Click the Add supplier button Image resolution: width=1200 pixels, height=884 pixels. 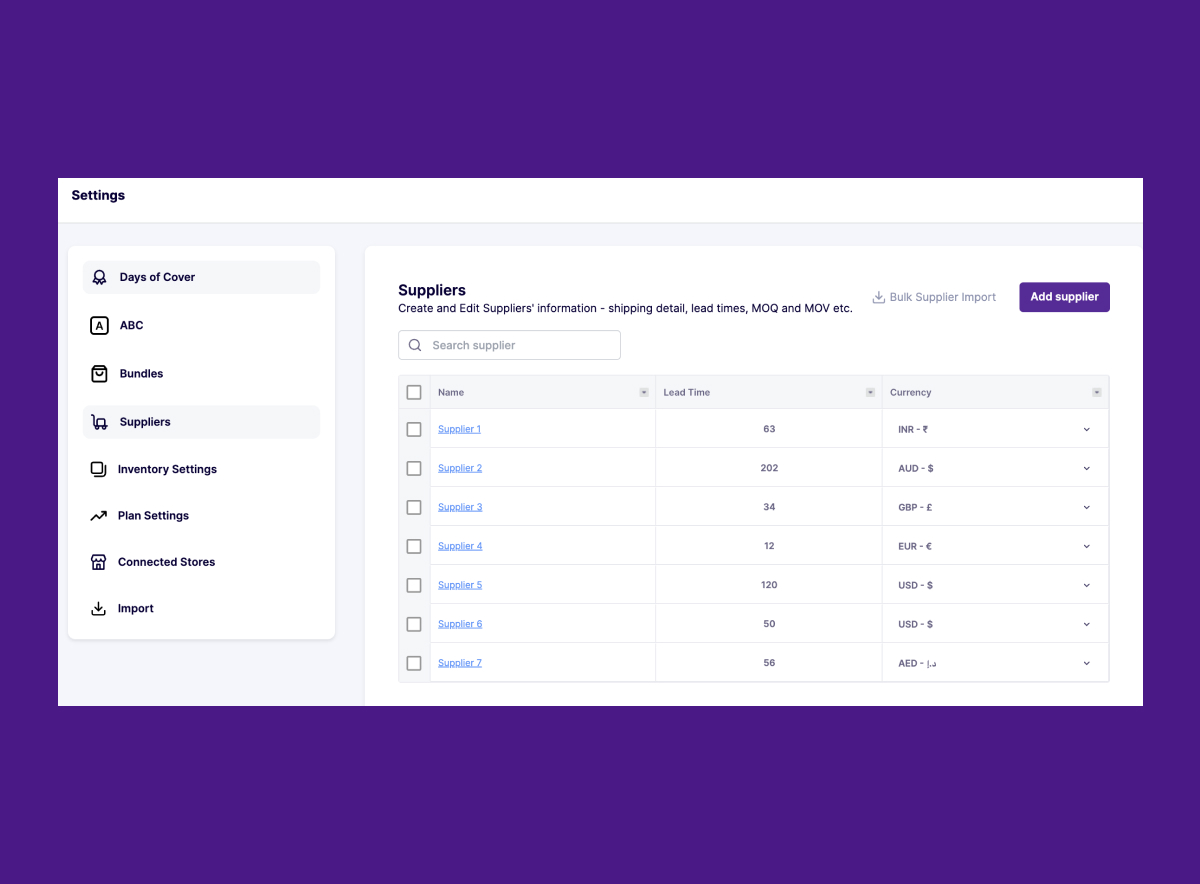[1064, 297]
